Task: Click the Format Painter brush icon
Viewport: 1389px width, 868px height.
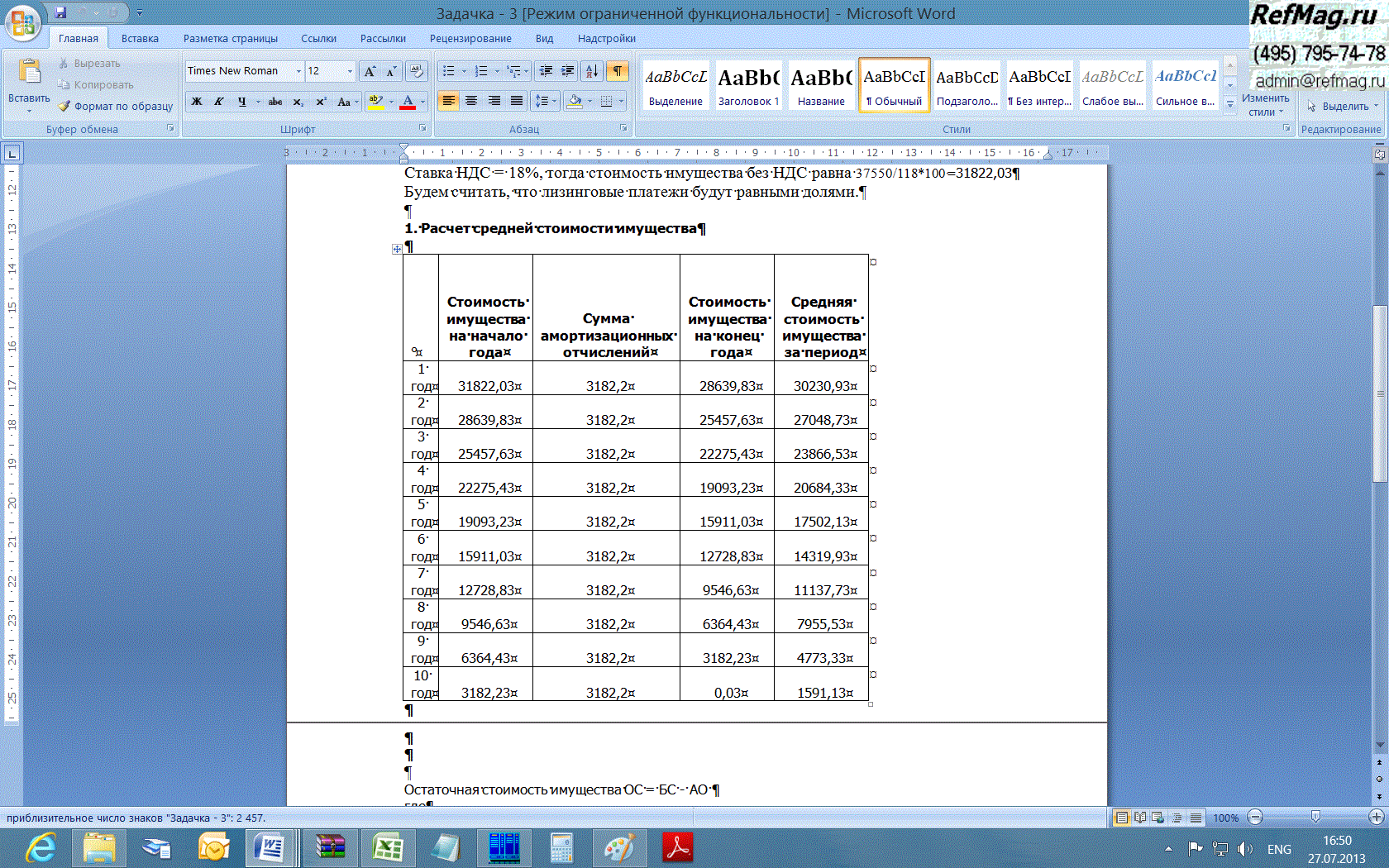Action: tap(64, 107)
